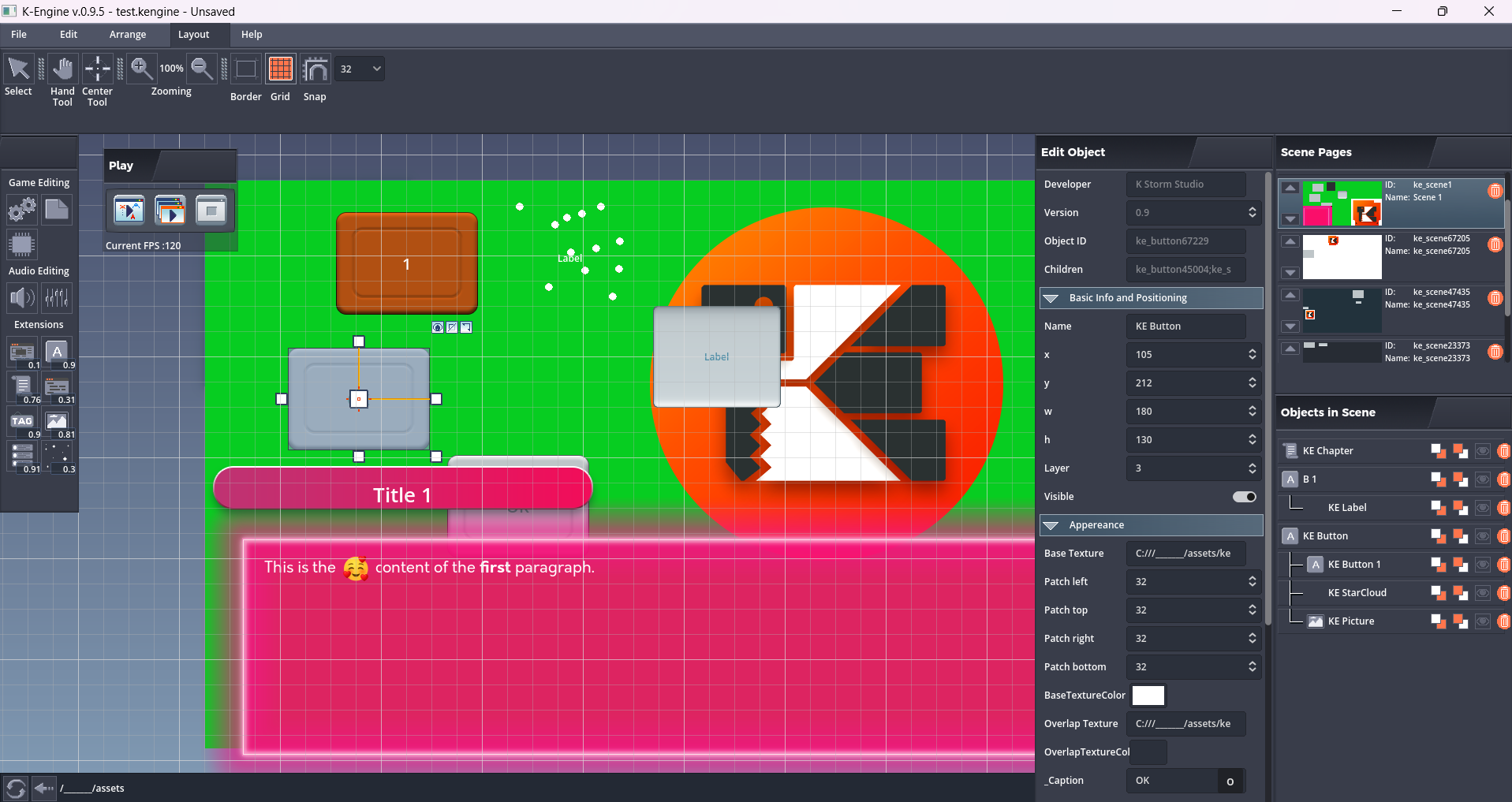
Task: Add the letter A button extension marked 0.9
Action: point(58,353)
